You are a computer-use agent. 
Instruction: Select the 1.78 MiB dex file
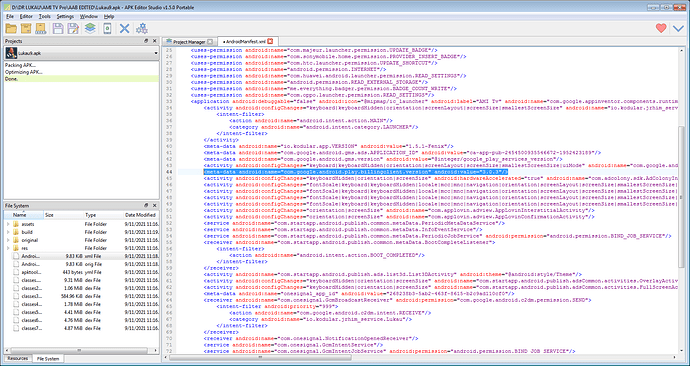click(x=81, y=304)
